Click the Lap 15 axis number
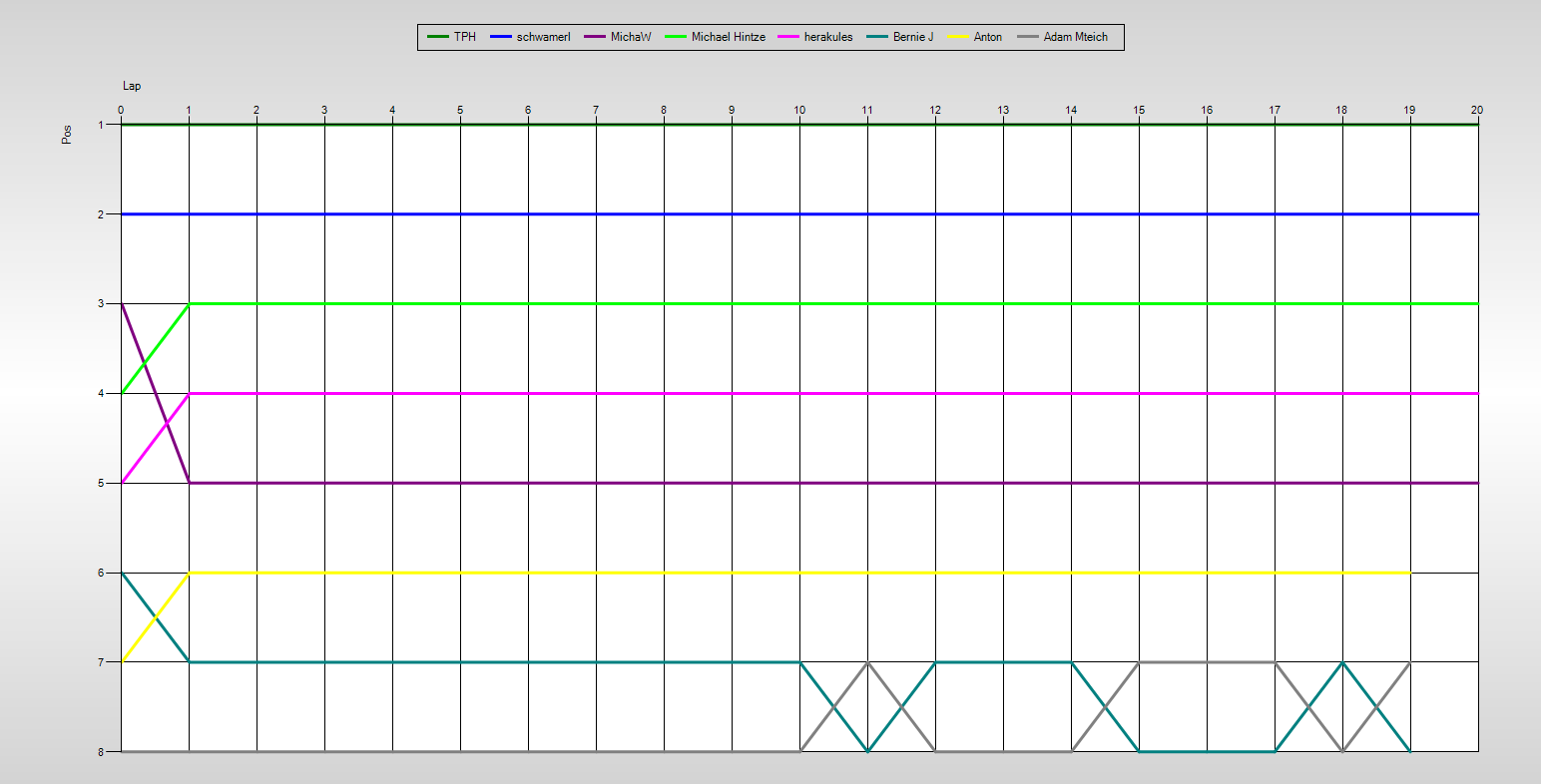 [x=1139, y=110]
